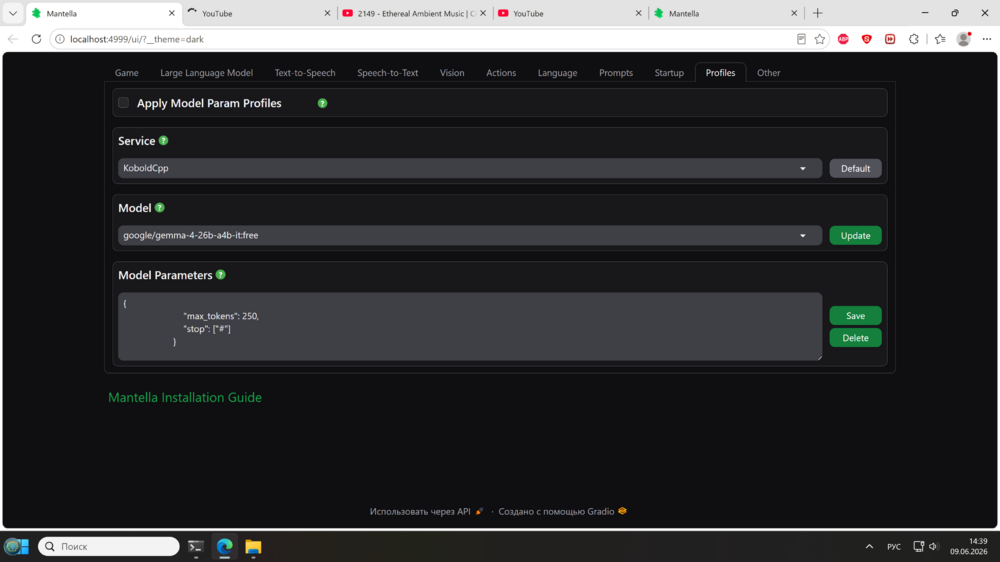Tick the Apply Model Param Profiles checkbox
Image resolution: width=1000 pixels, height=562 pixels.
coord(124,103)
